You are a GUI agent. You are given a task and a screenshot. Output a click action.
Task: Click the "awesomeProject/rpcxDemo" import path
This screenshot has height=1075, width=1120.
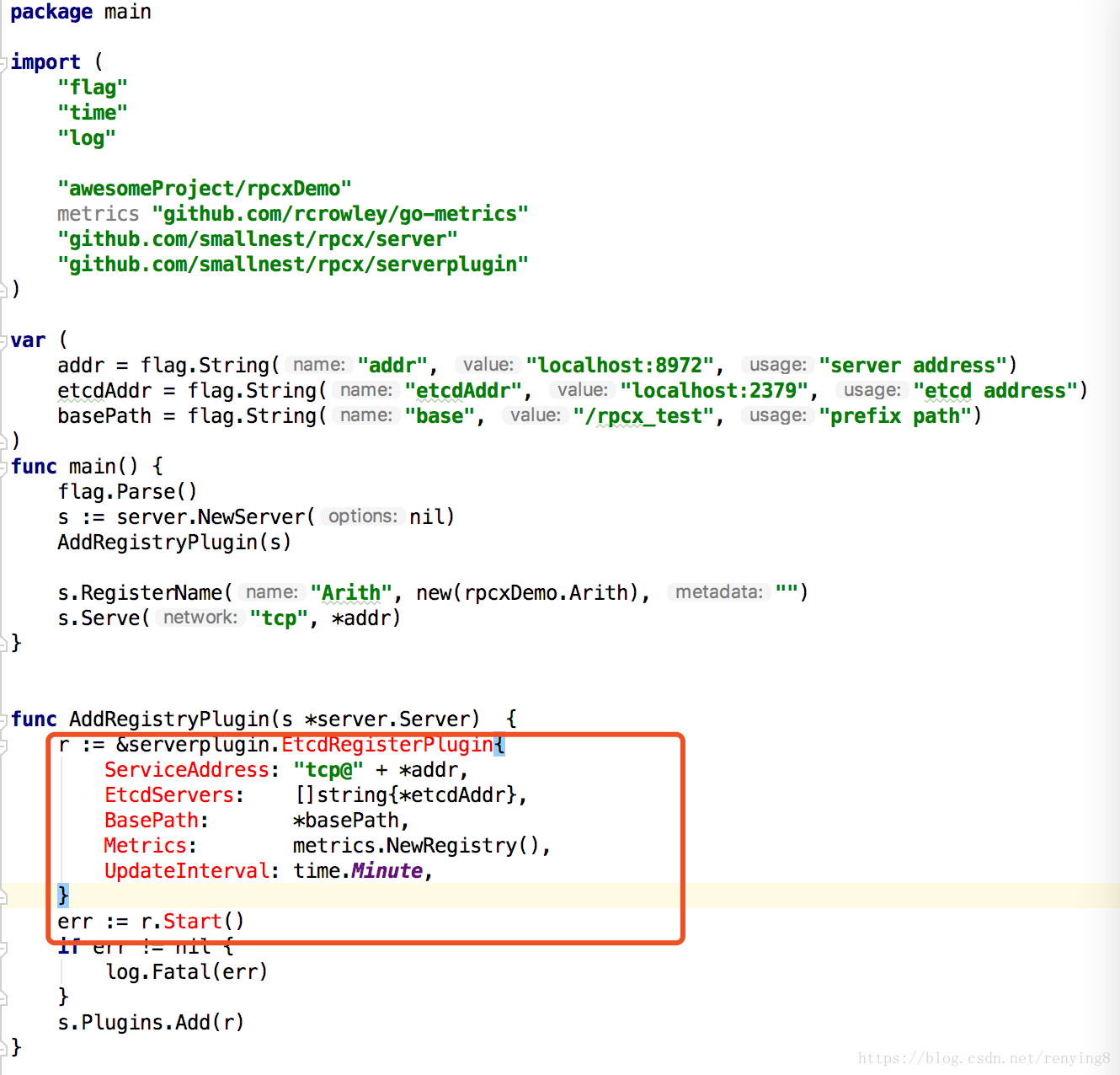pyautogui.click(x=205, y=189)
